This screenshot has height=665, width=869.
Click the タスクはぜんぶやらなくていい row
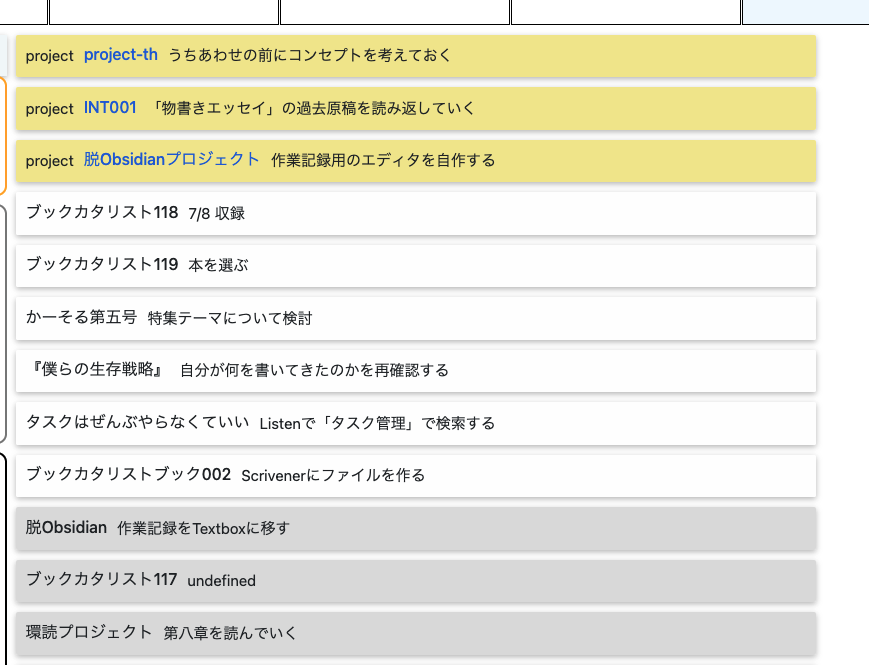coord(416,423)
